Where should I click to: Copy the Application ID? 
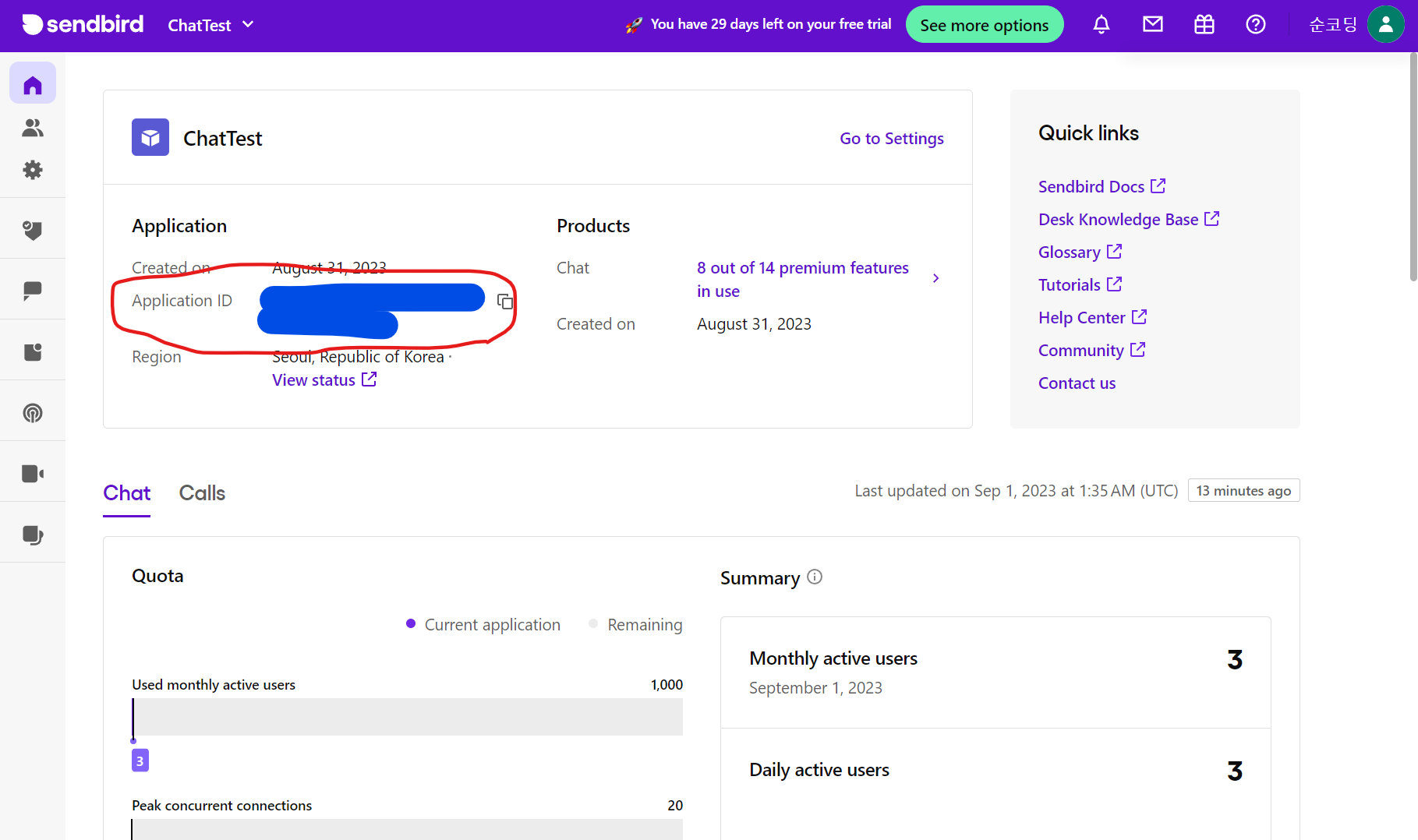(x=505, y=301)
